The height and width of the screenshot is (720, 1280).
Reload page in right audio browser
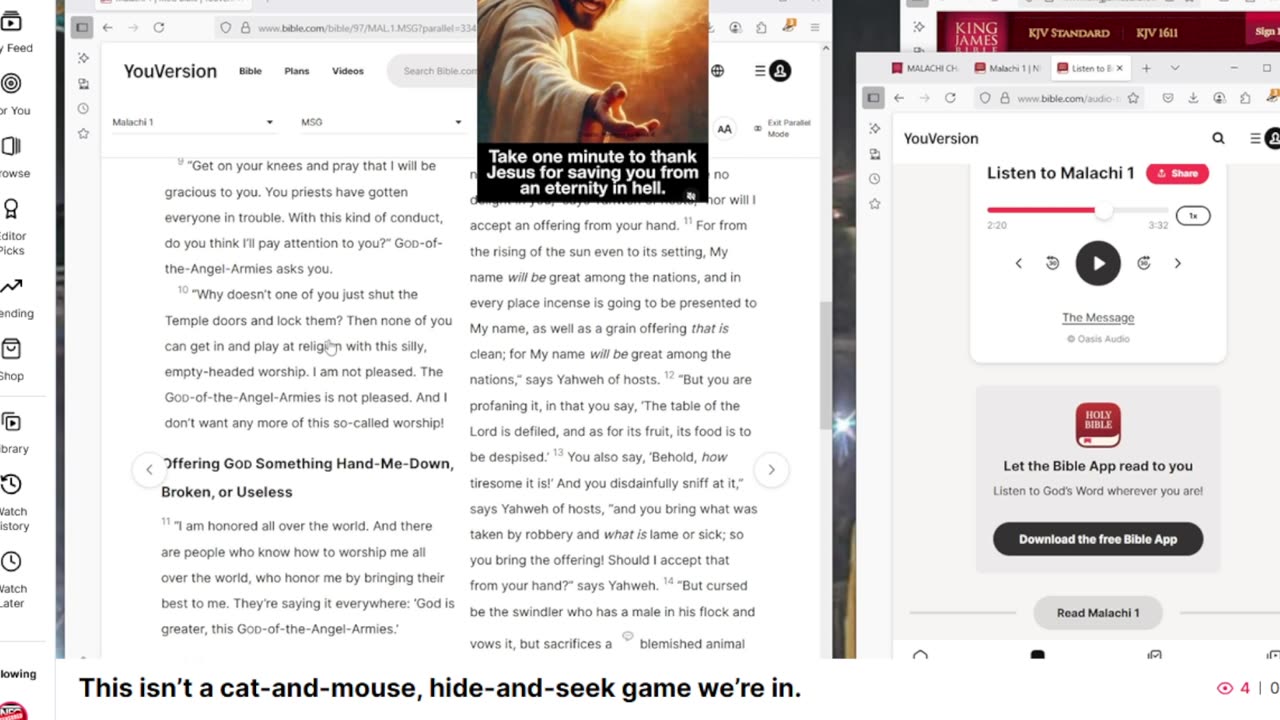(x=950, y=98)
